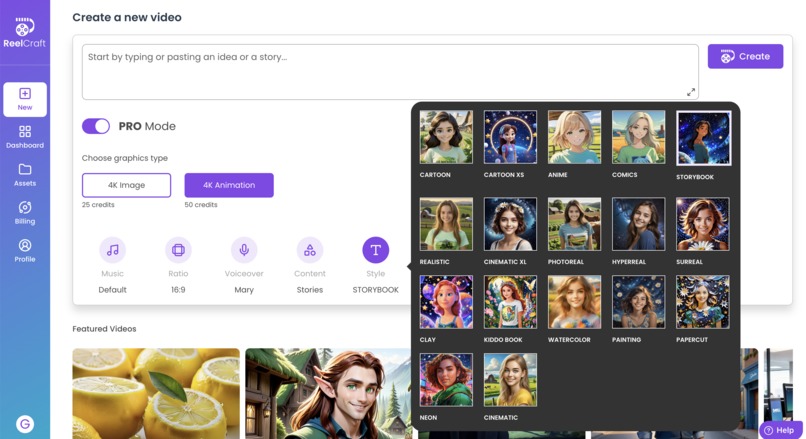The image size is (806, 439).
Task: Select the REALISTIC style thumbnail
Action: coord(446,224)
